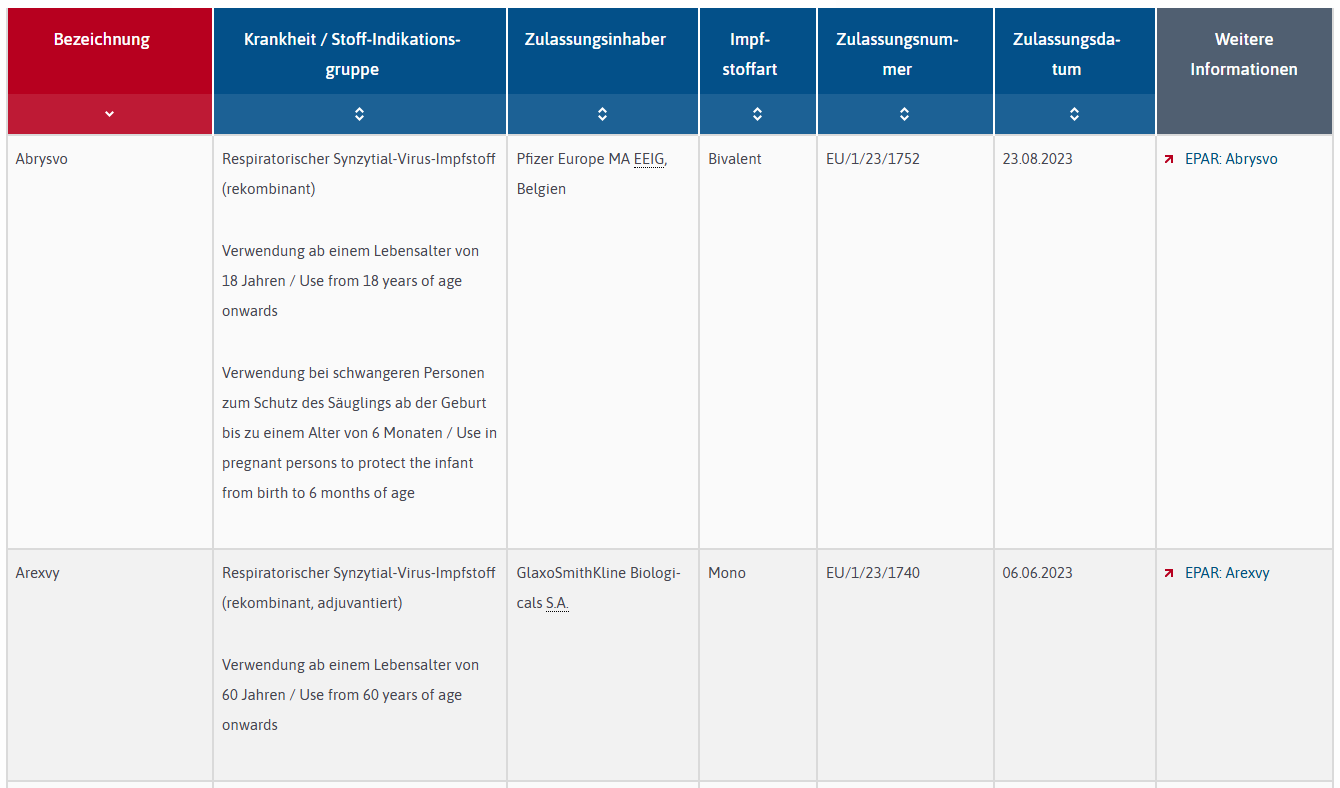Open the EPAR: Arexvy link
The image size is (1340, 788).
point(1227,573)
